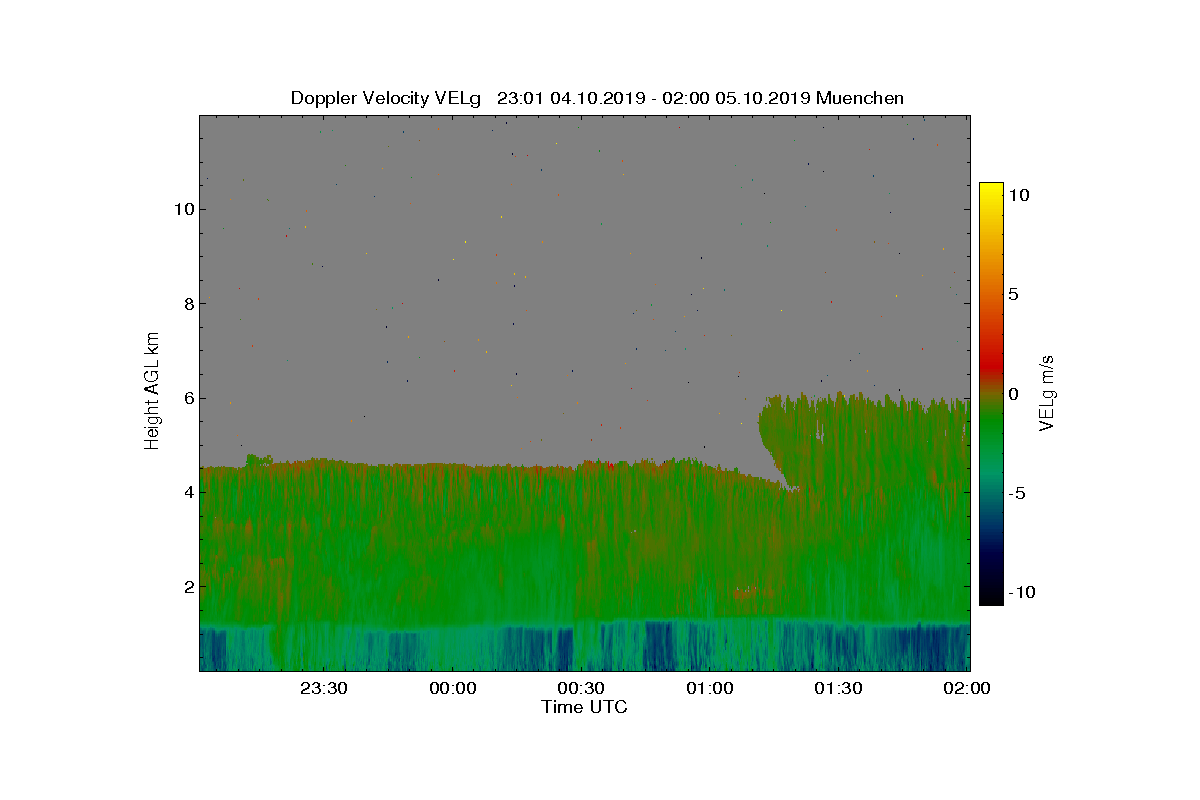Viewport: 1200px width, 800px height.
Task: Click the elevated cloud feature near 01:30
Action: (865, 440)
